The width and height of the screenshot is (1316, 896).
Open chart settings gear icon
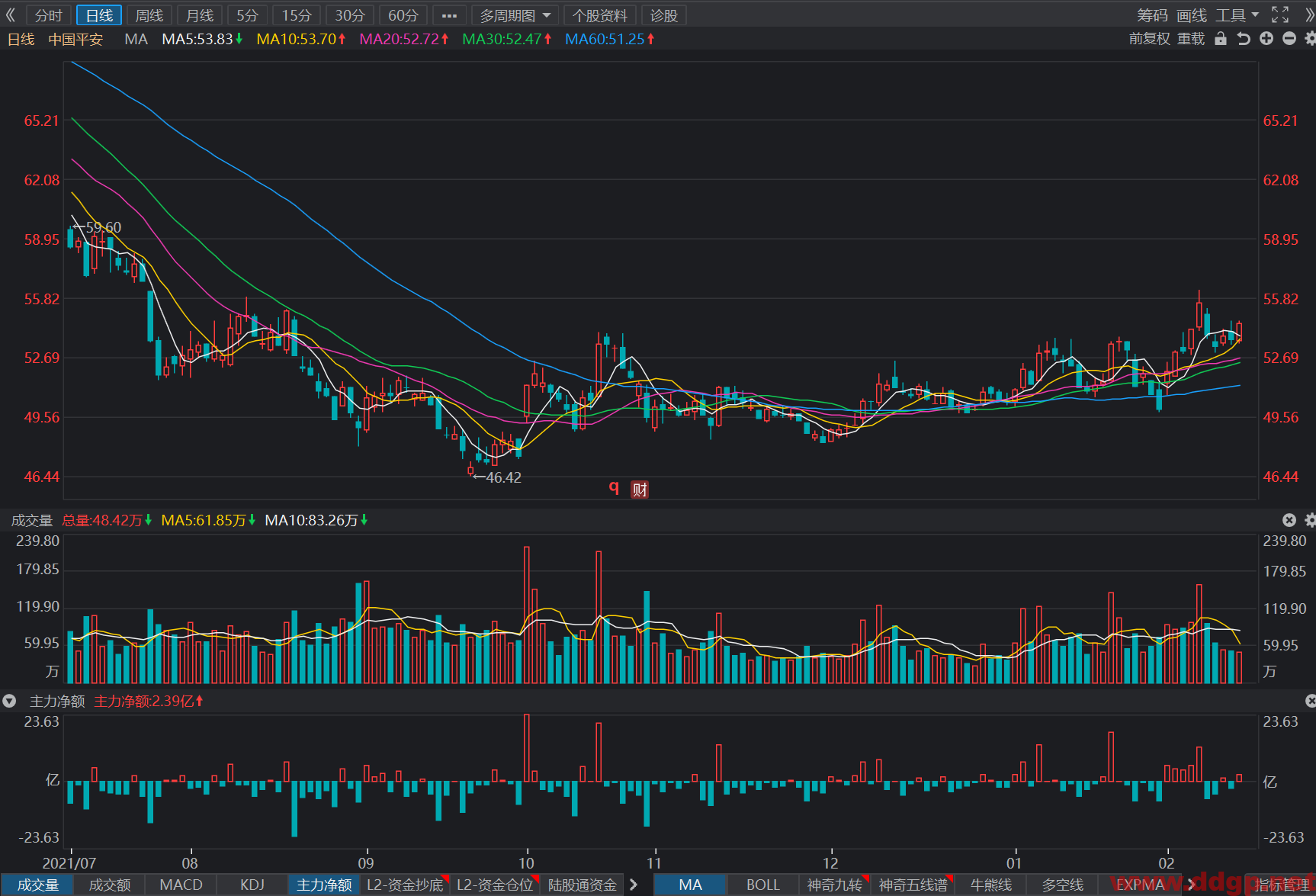tap(1310, 39)
